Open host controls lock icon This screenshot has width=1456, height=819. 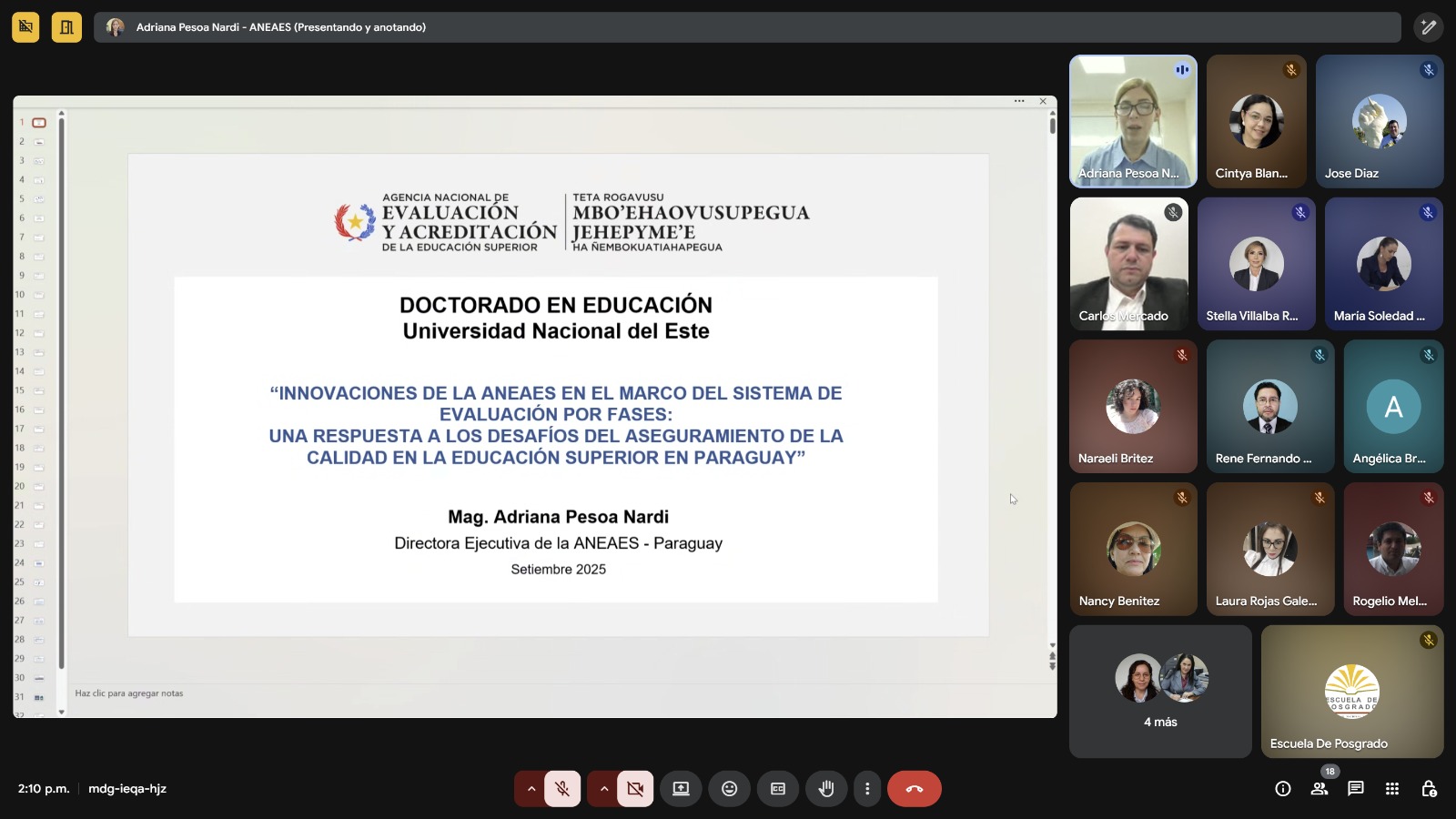(1429, 789)
